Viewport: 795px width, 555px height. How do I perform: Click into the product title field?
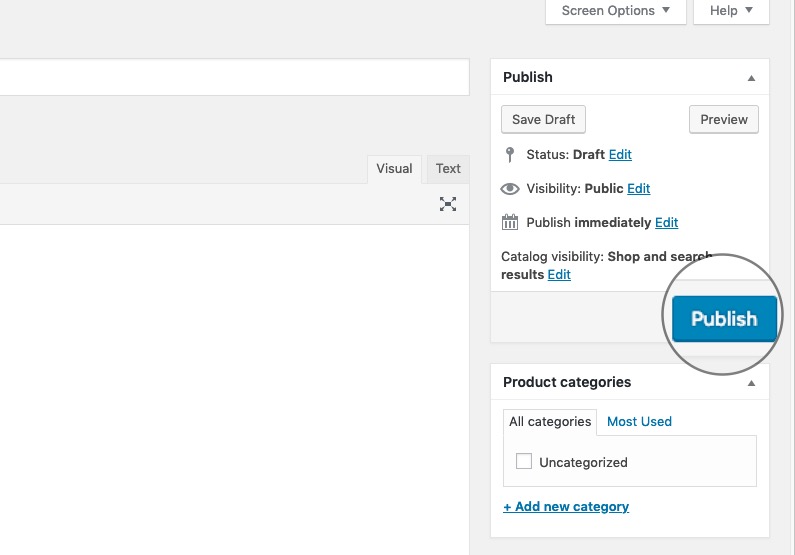(x=234, y=77)
